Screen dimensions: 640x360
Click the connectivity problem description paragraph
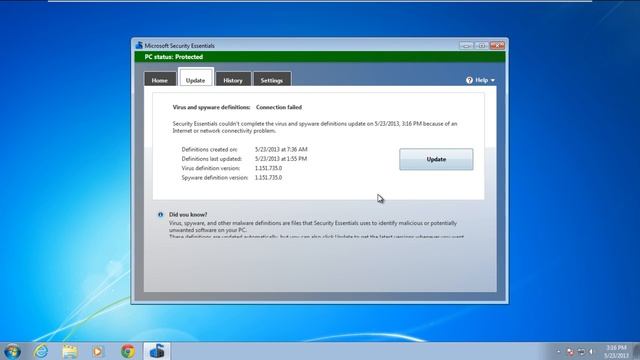click(x=315, y=127)
